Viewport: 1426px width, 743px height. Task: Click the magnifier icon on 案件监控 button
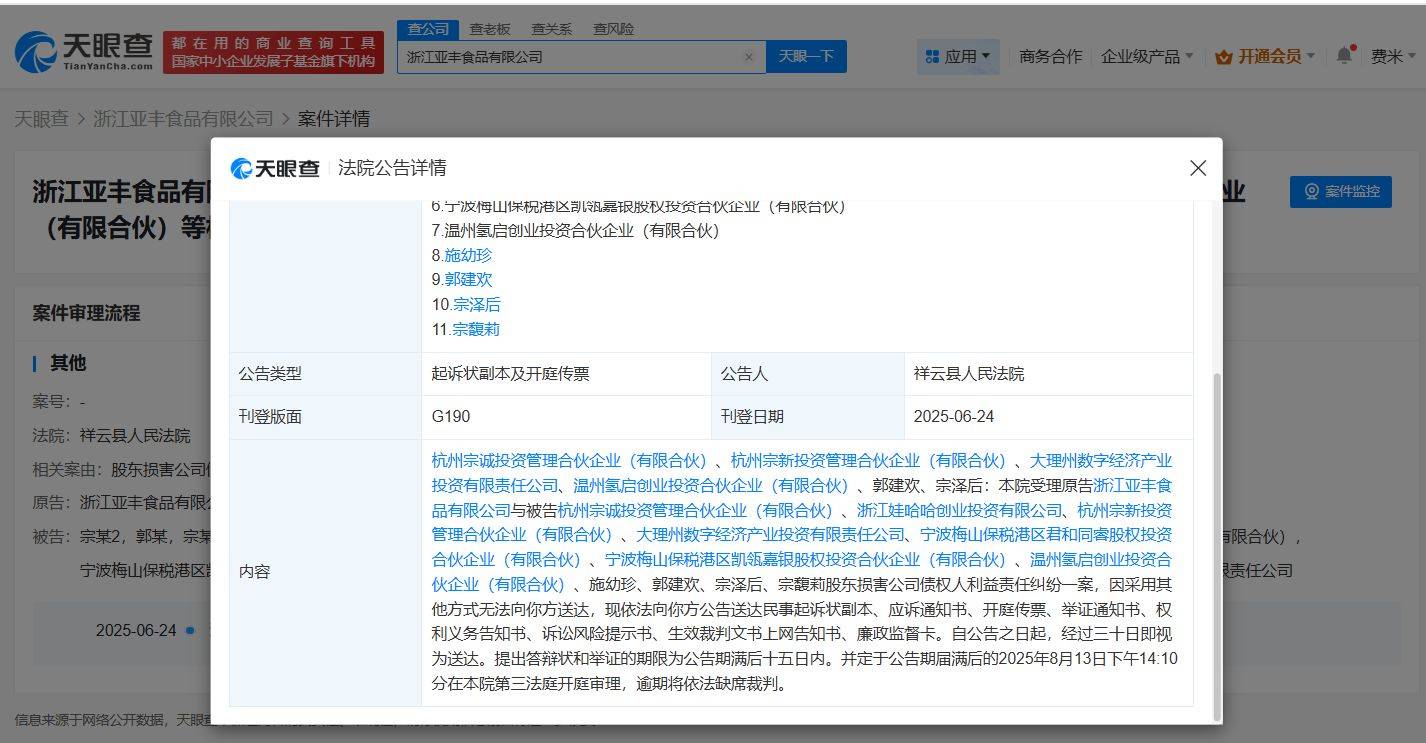1313,192
